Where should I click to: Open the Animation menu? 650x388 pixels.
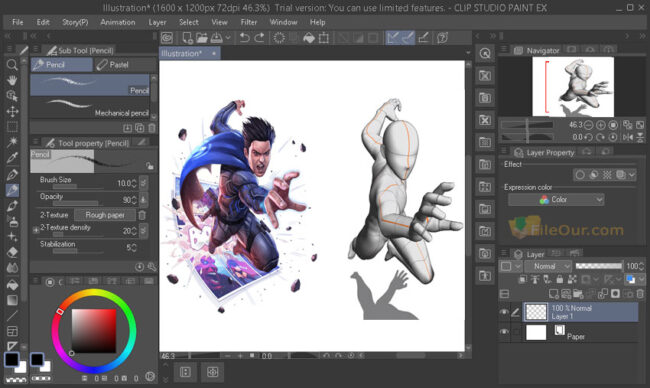118,22
